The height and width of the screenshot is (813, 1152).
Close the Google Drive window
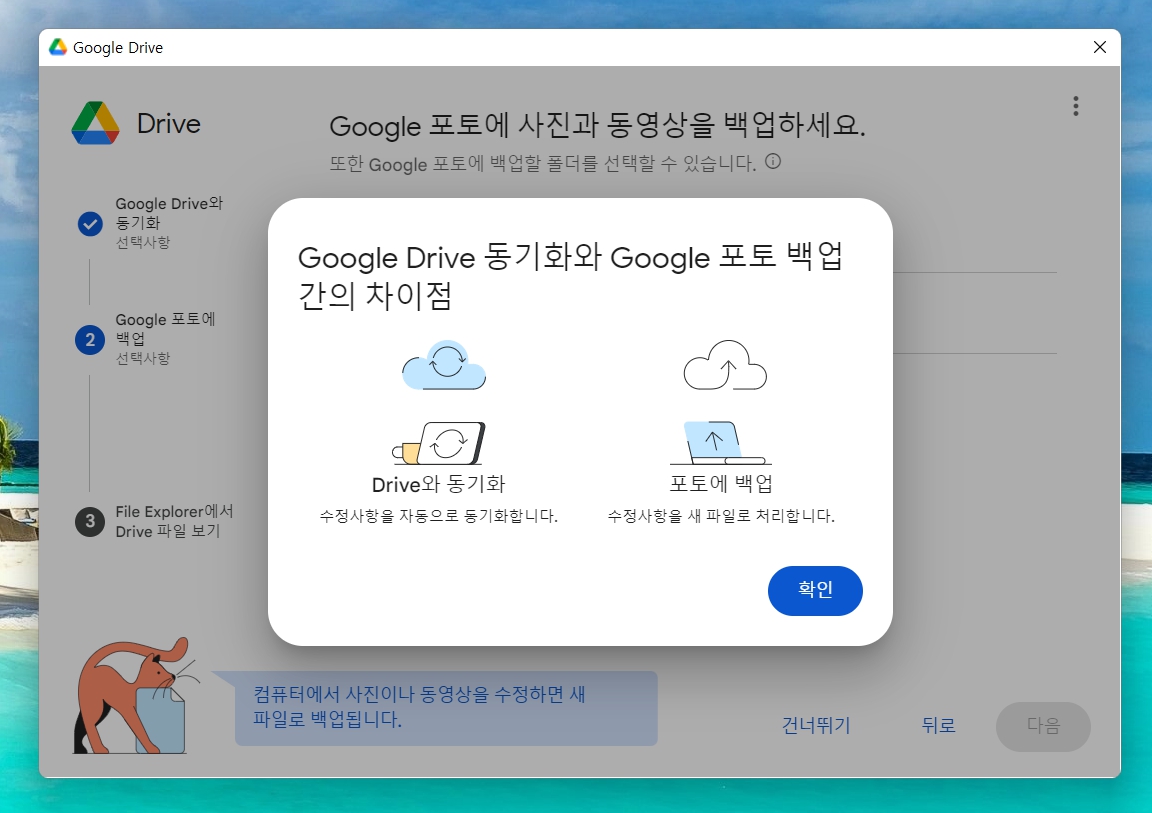1100,47
